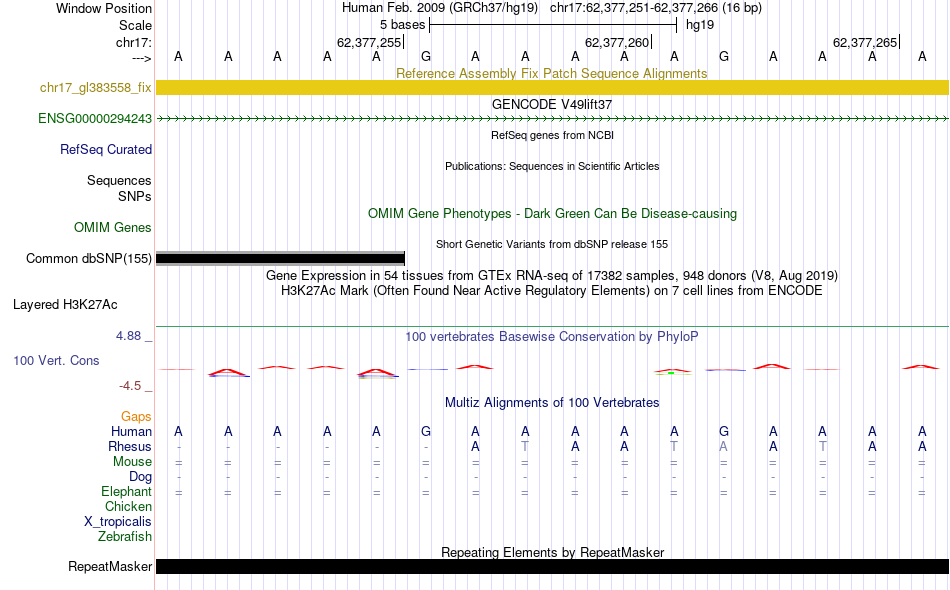950x590 pixels.
Task: Click the RefSeq Curated track label
Action: click(x=106, y=150)
